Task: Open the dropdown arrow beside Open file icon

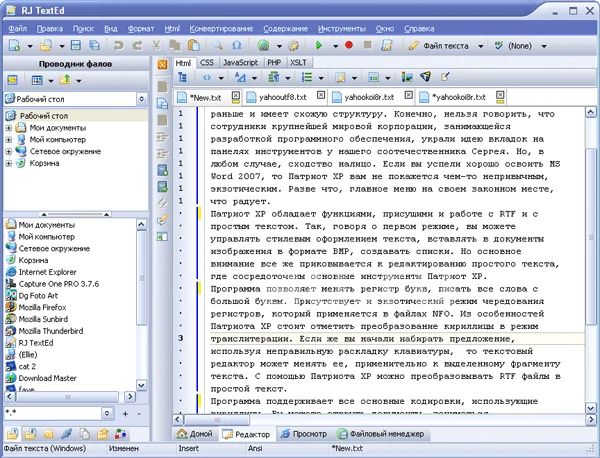Action: (62, 46)
